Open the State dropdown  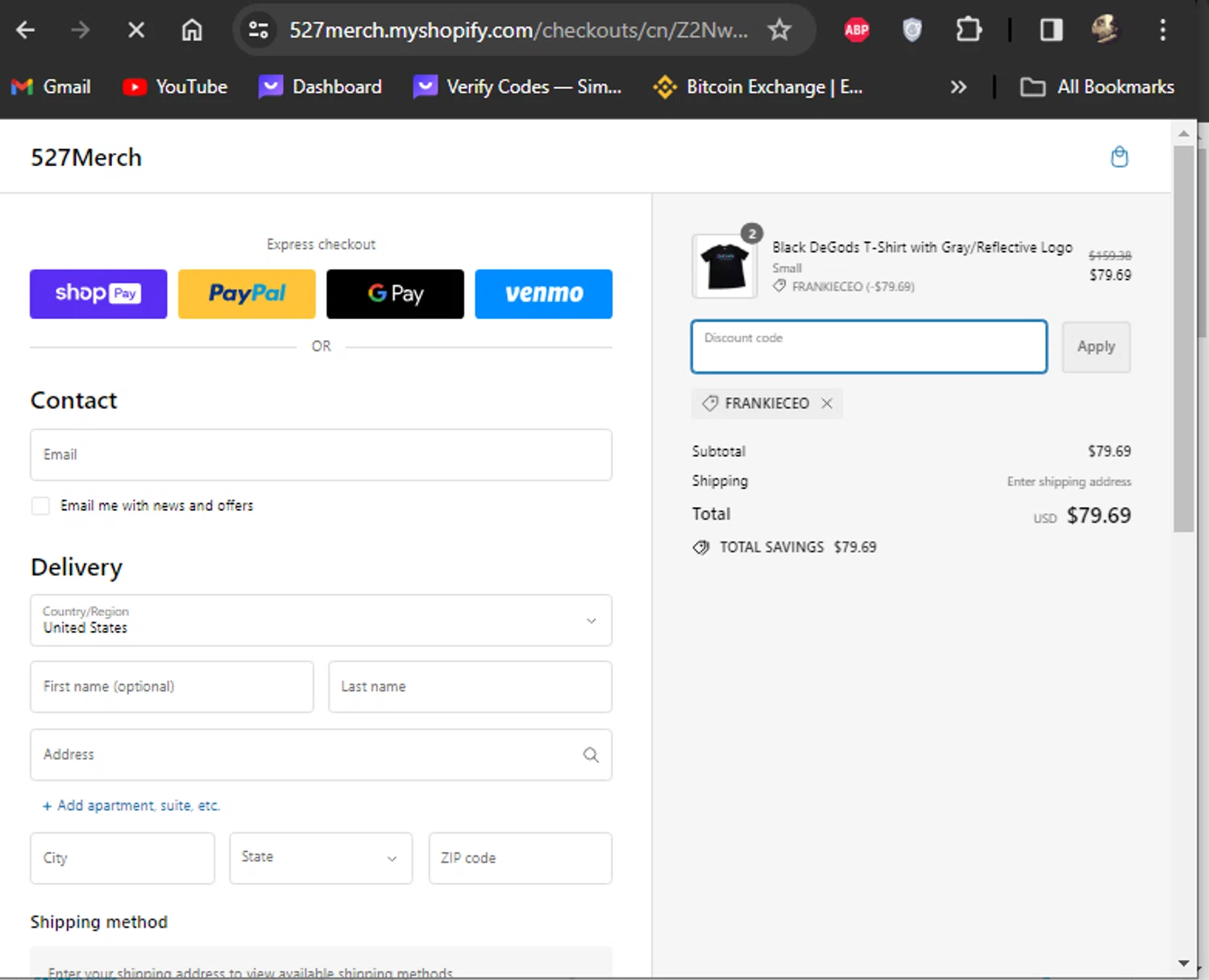coord(321,857)
